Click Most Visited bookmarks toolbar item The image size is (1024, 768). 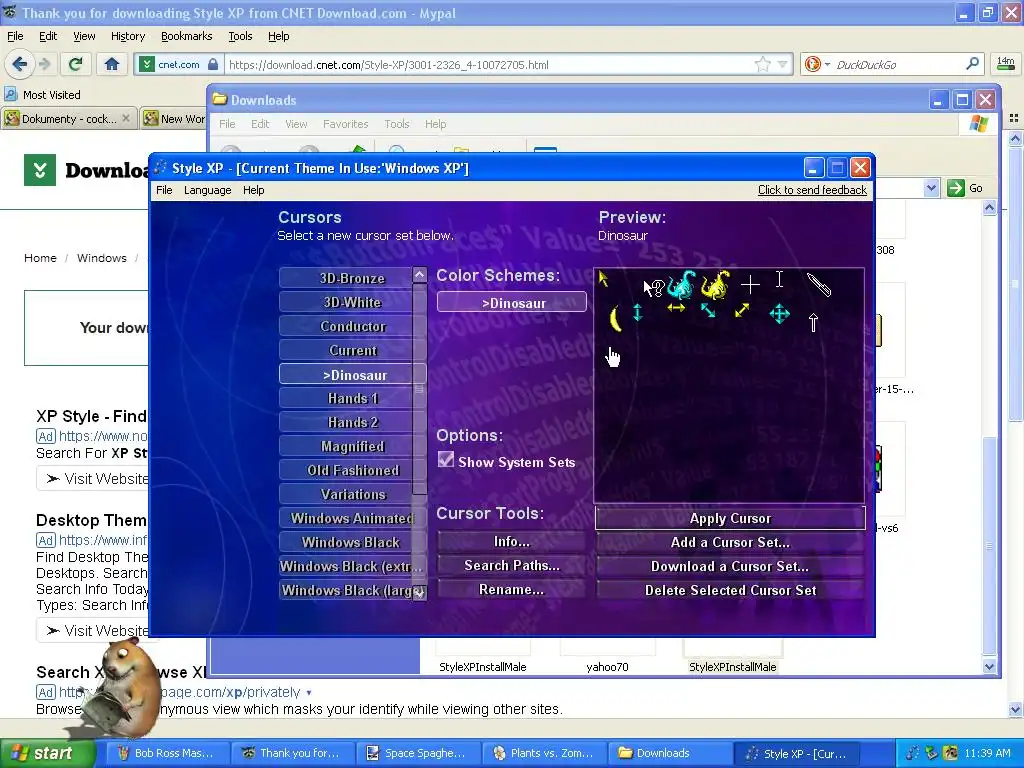coord(43,95)
